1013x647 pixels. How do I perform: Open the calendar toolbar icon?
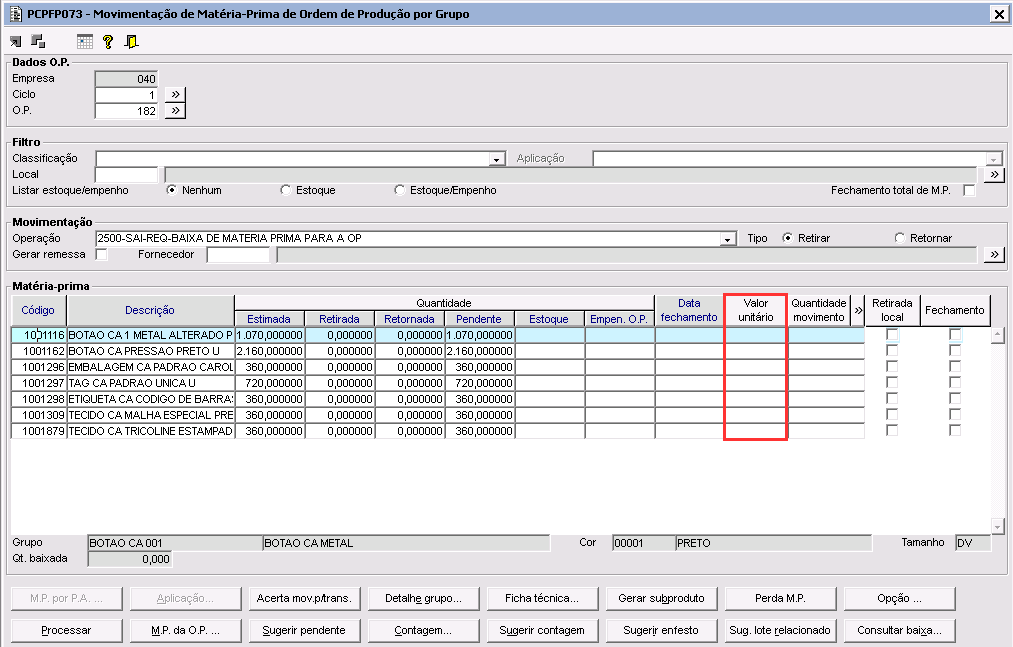point(85,42)
